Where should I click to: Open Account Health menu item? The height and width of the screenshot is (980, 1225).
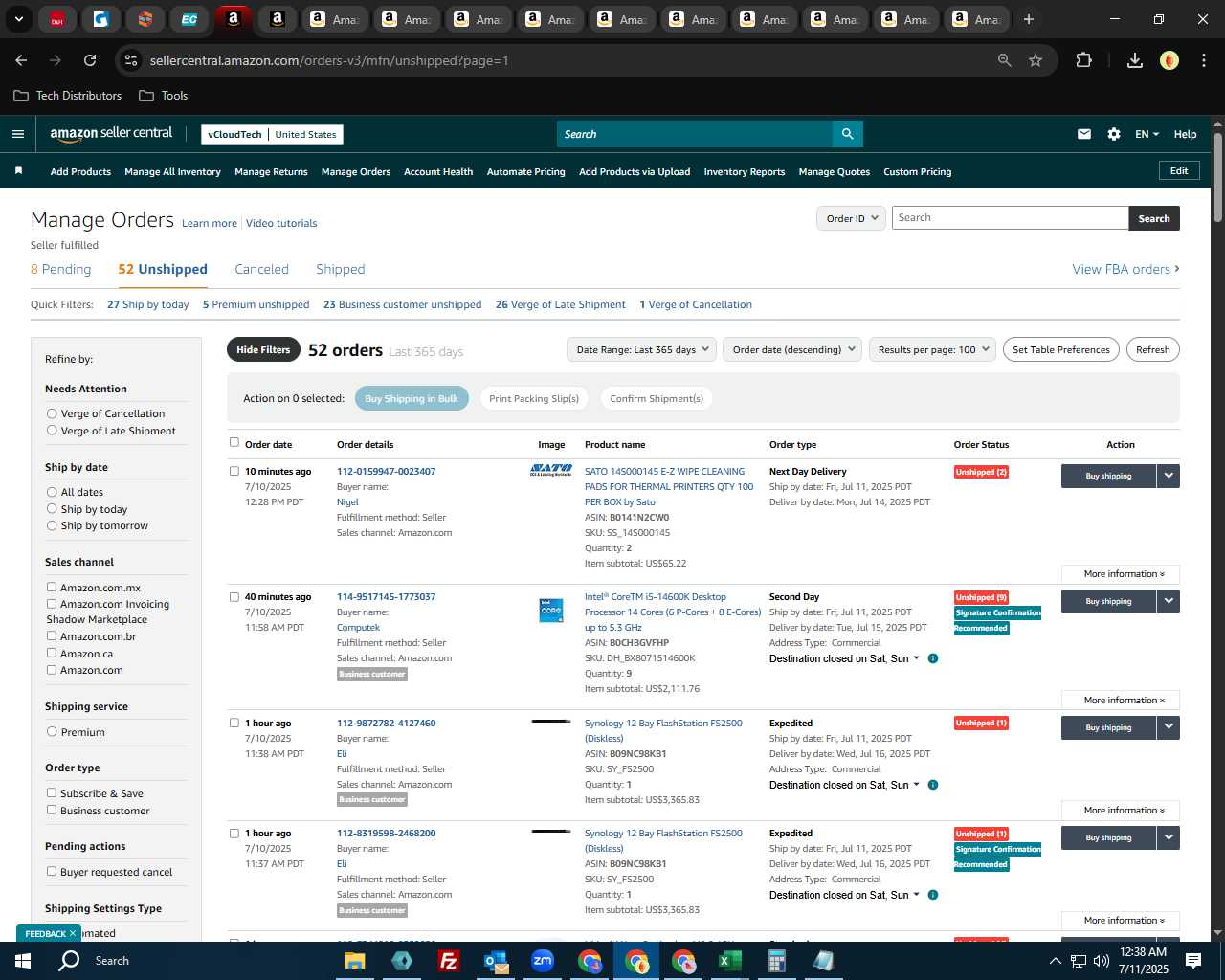[x=438, y=172]
